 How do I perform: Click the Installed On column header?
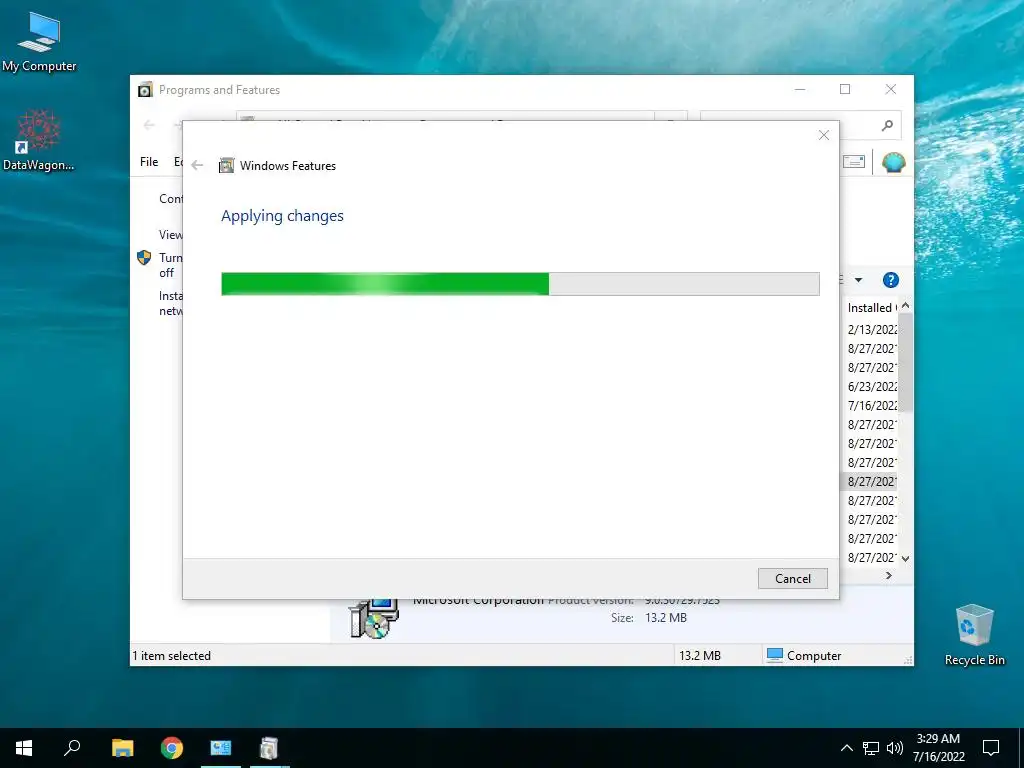click(871, 308)
